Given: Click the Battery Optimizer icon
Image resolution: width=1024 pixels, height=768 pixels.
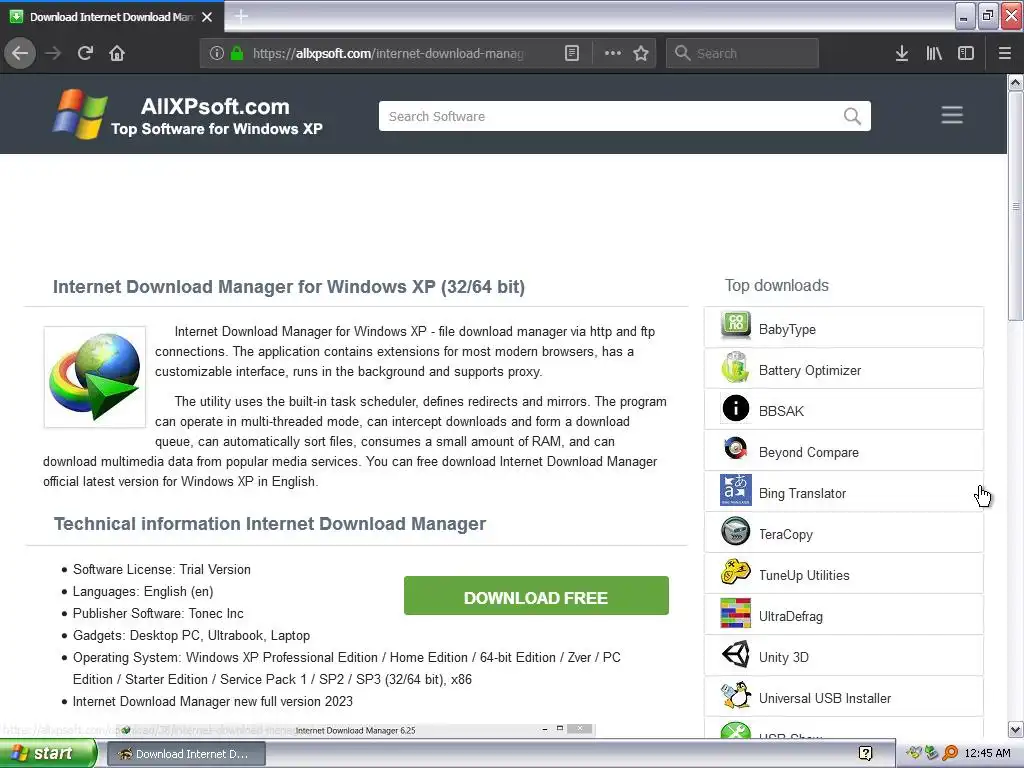Looking at the screenshot, I should point(735,367).
